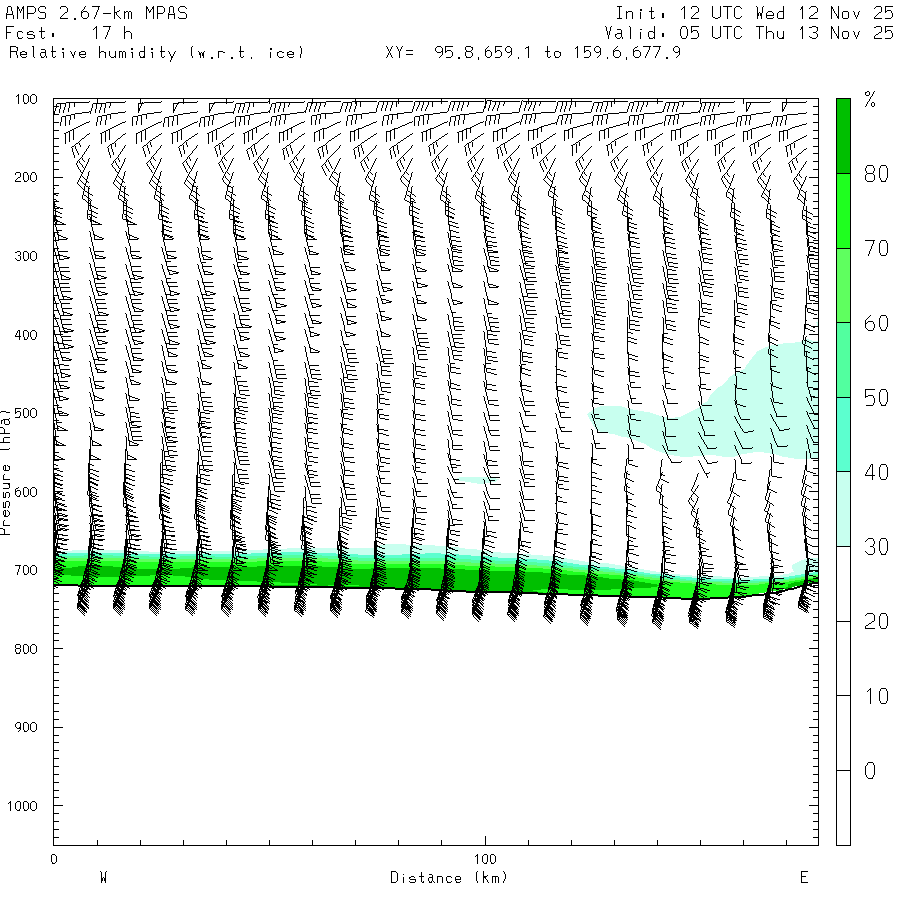
Task: Click the XY coordinates text '95.8,659.1 to 159.6,677.9'
Action: [x=557, y=53]
